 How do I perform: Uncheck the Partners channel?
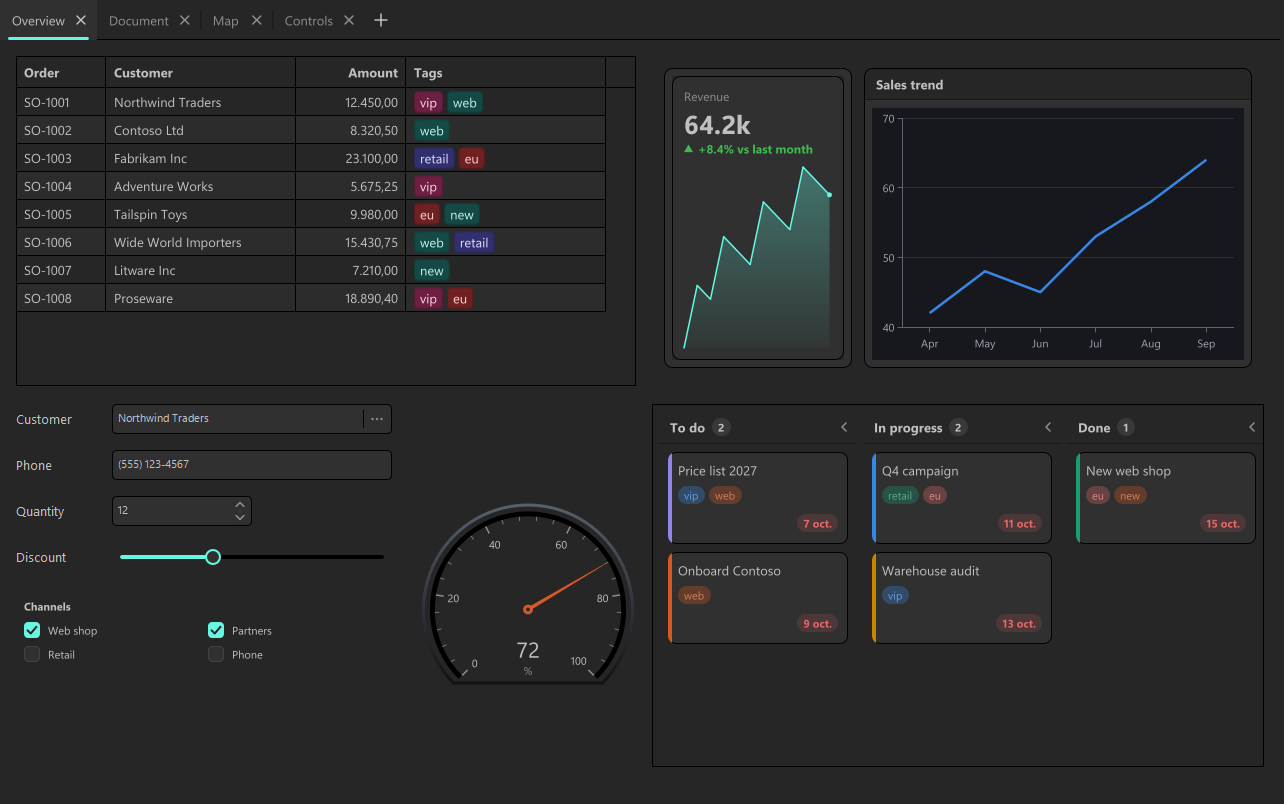[216, 630]
